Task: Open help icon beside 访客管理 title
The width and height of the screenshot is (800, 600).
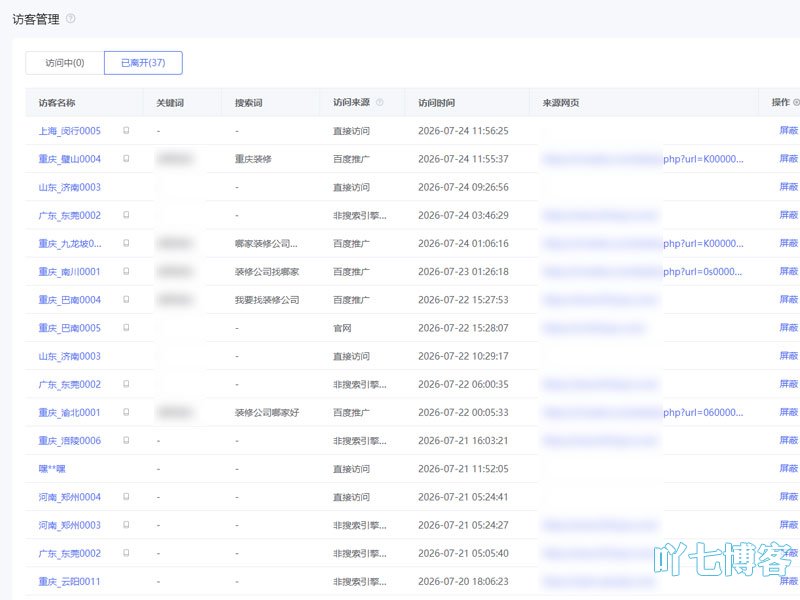Action: tap(71, 18)
